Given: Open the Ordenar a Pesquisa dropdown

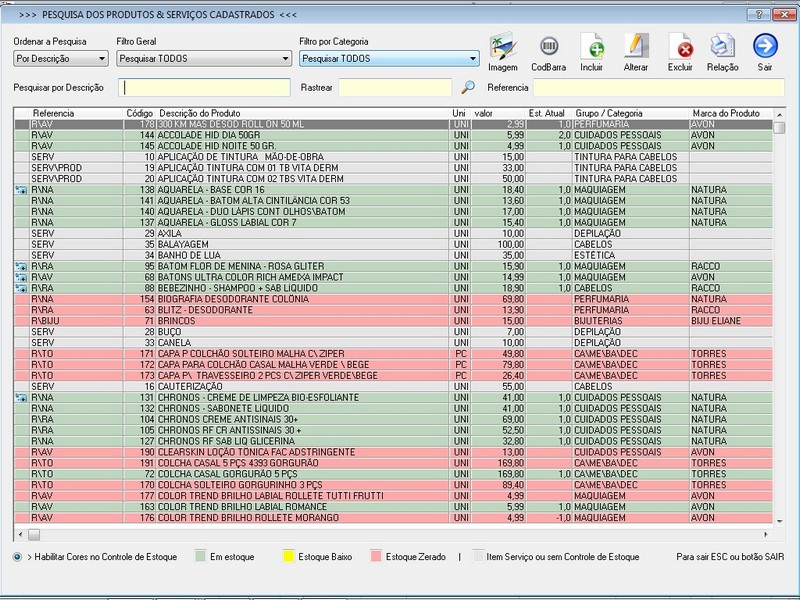Looking at the screenshot, I should 61,59.
